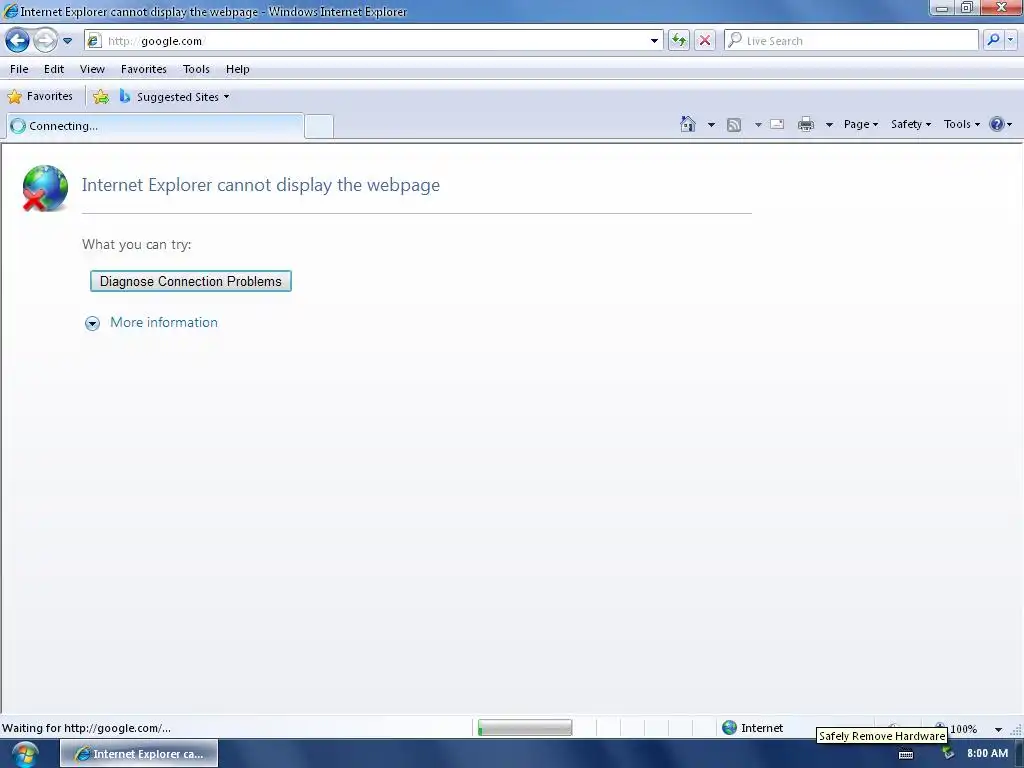
Task: Click the Waiting for http://google.com/ status text
Action: coord(87,728)
